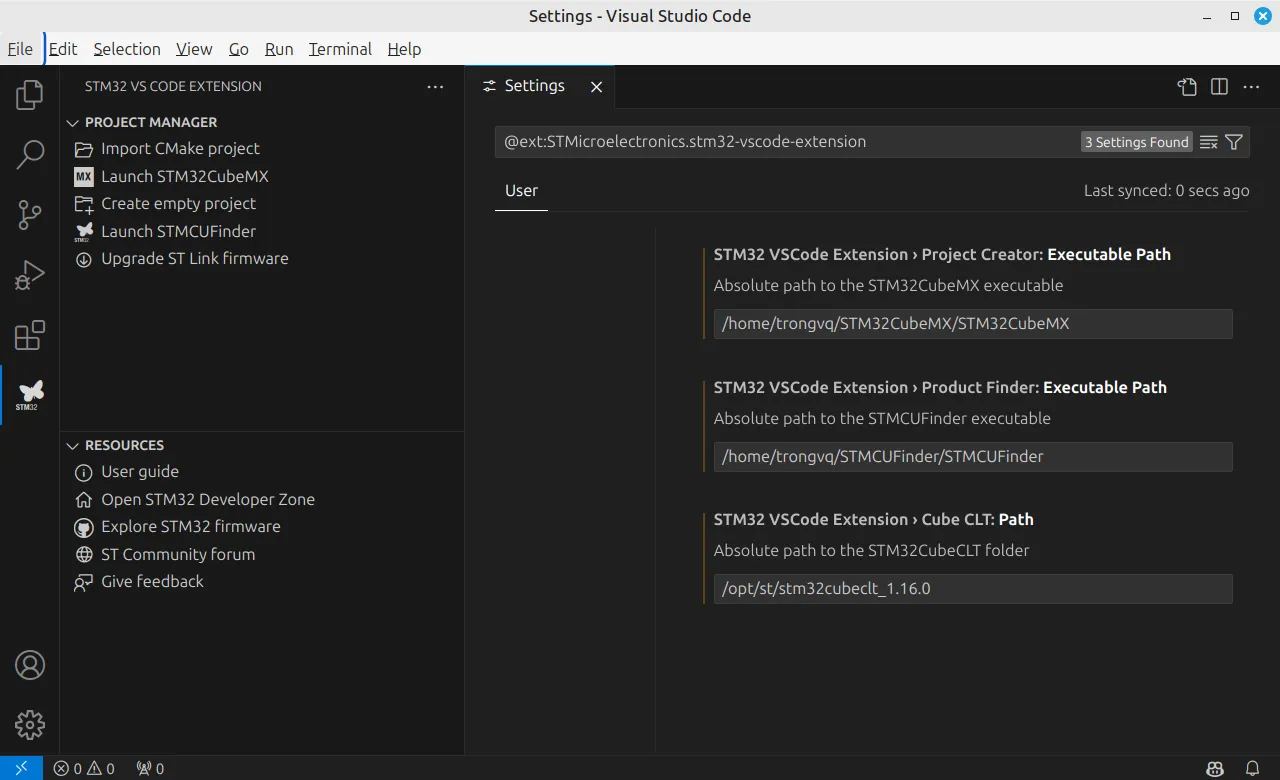Open the Help menu
The image size is (1280, 780).
[404, 49]
